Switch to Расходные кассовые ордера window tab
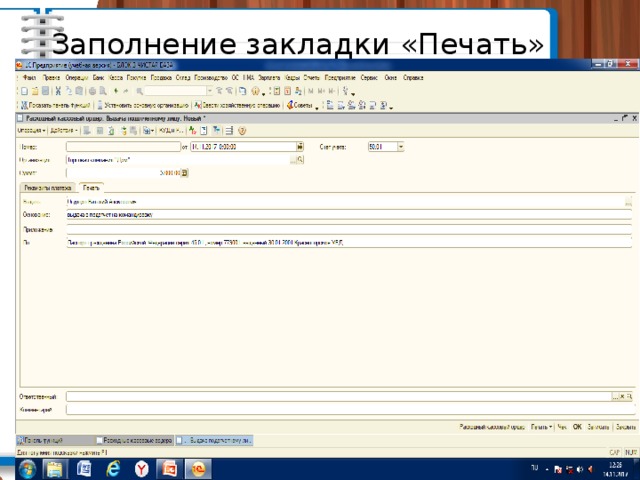Screen dimensions: 640x480 click(x=134, y=440)
